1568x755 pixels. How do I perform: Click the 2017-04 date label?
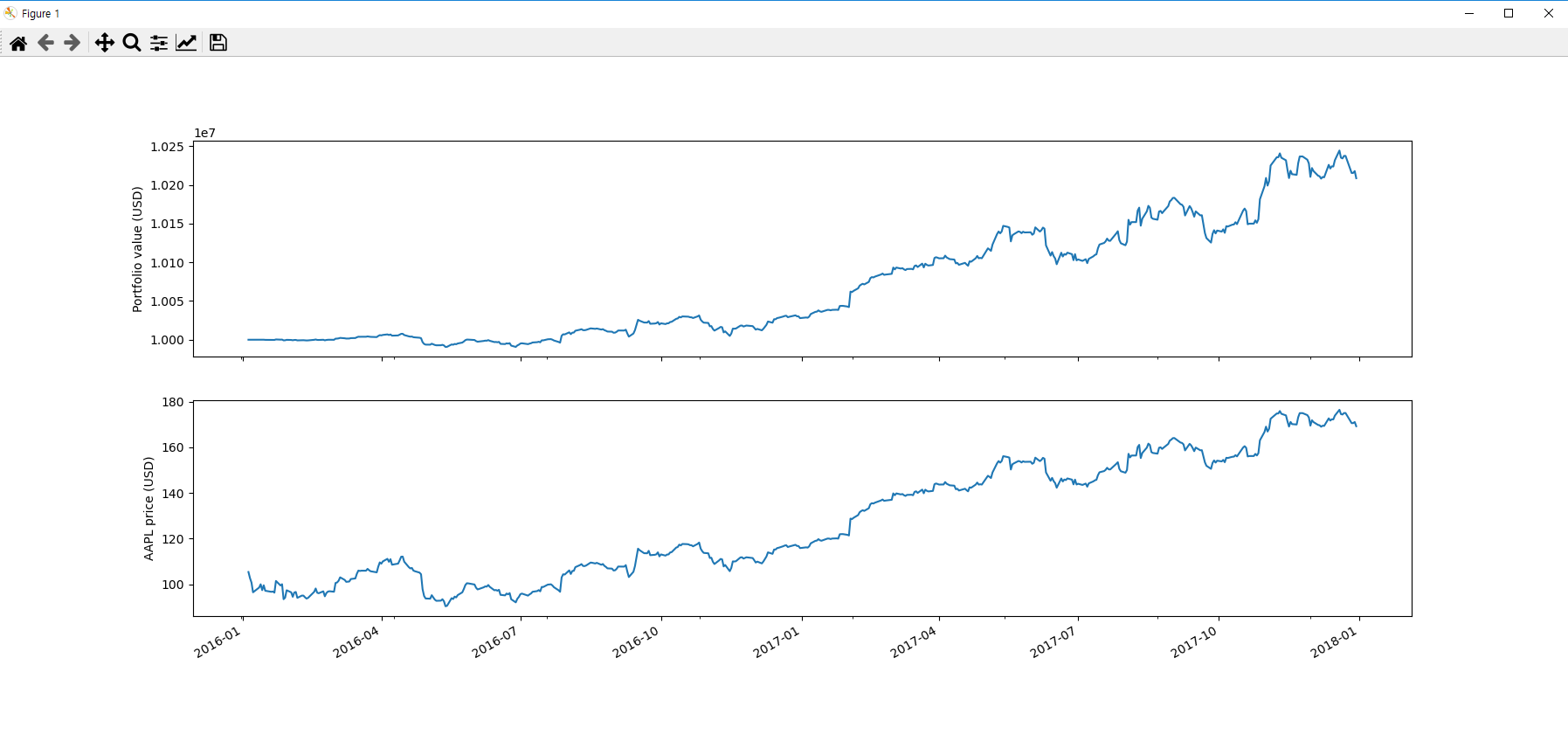(x=913, y=642)
